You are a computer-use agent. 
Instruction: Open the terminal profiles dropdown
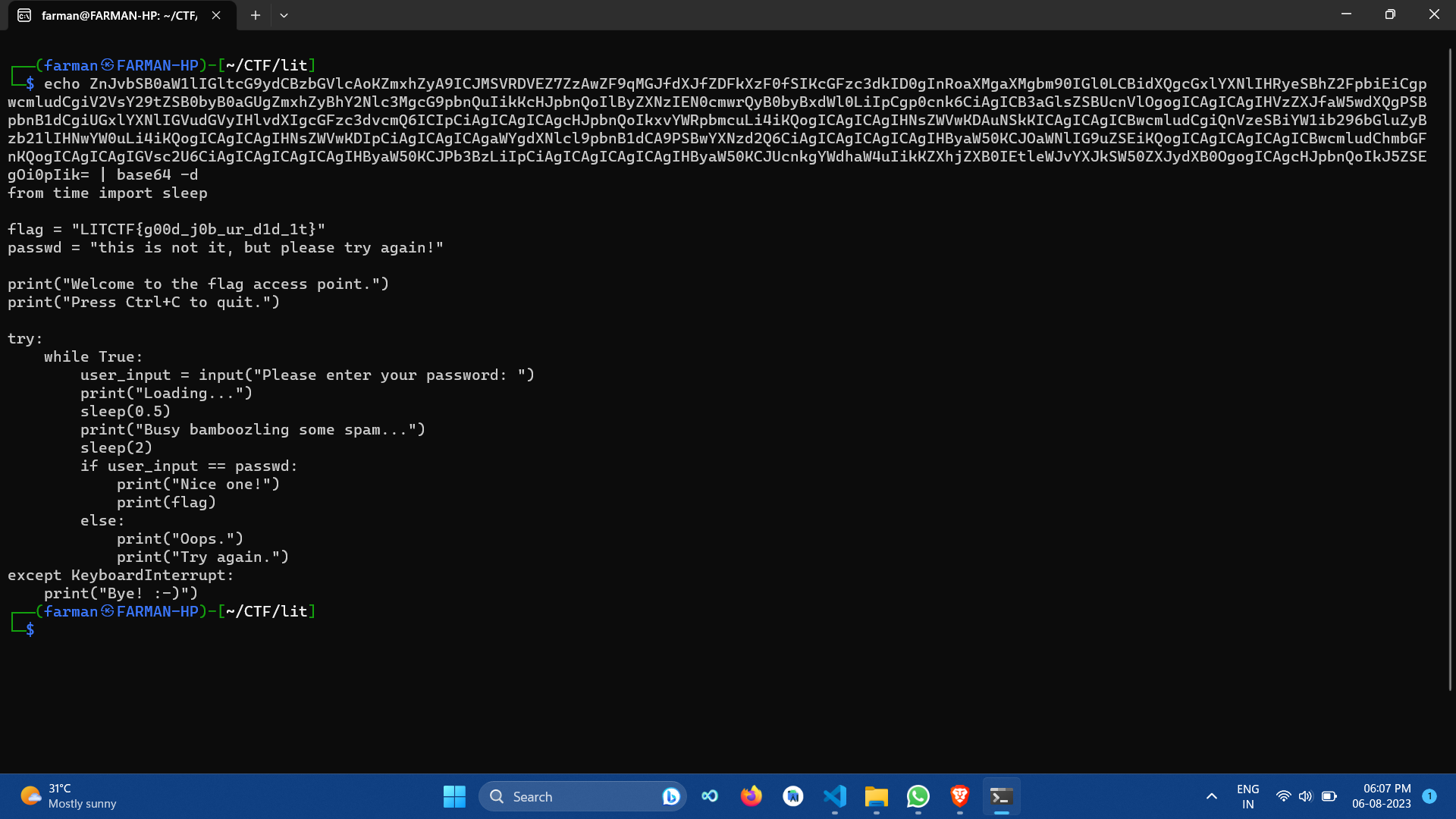(284, 15)
